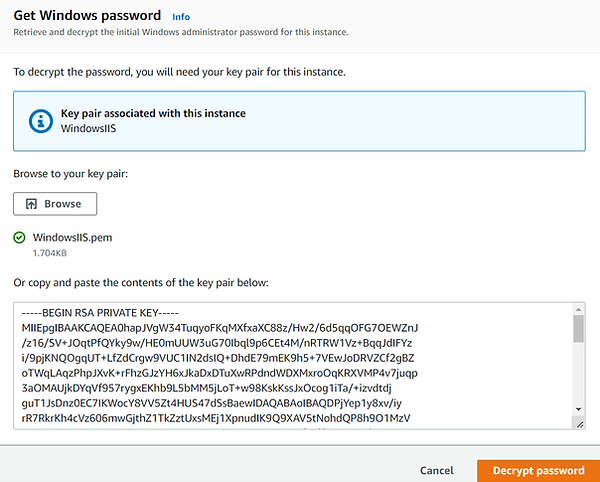Cancel the Get Windows password dialog
600x482 pixels.
[x=437, y=471]
